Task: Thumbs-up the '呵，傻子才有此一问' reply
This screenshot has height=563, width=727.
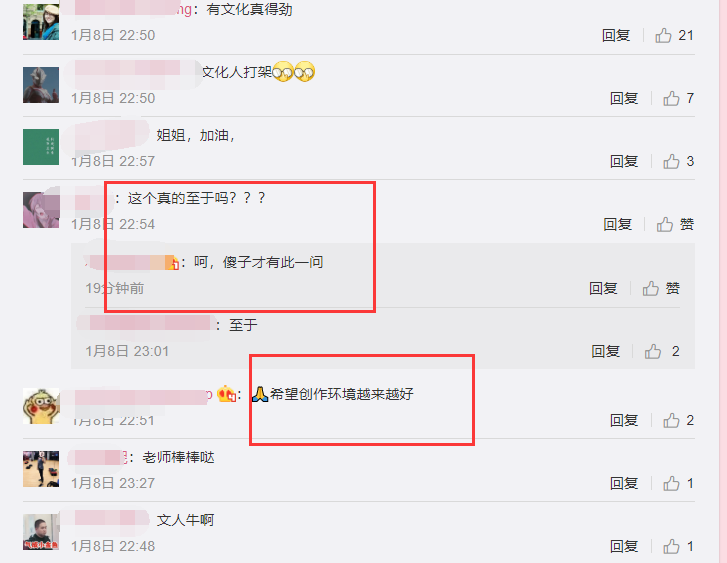Action: click(x=661, y=288)
